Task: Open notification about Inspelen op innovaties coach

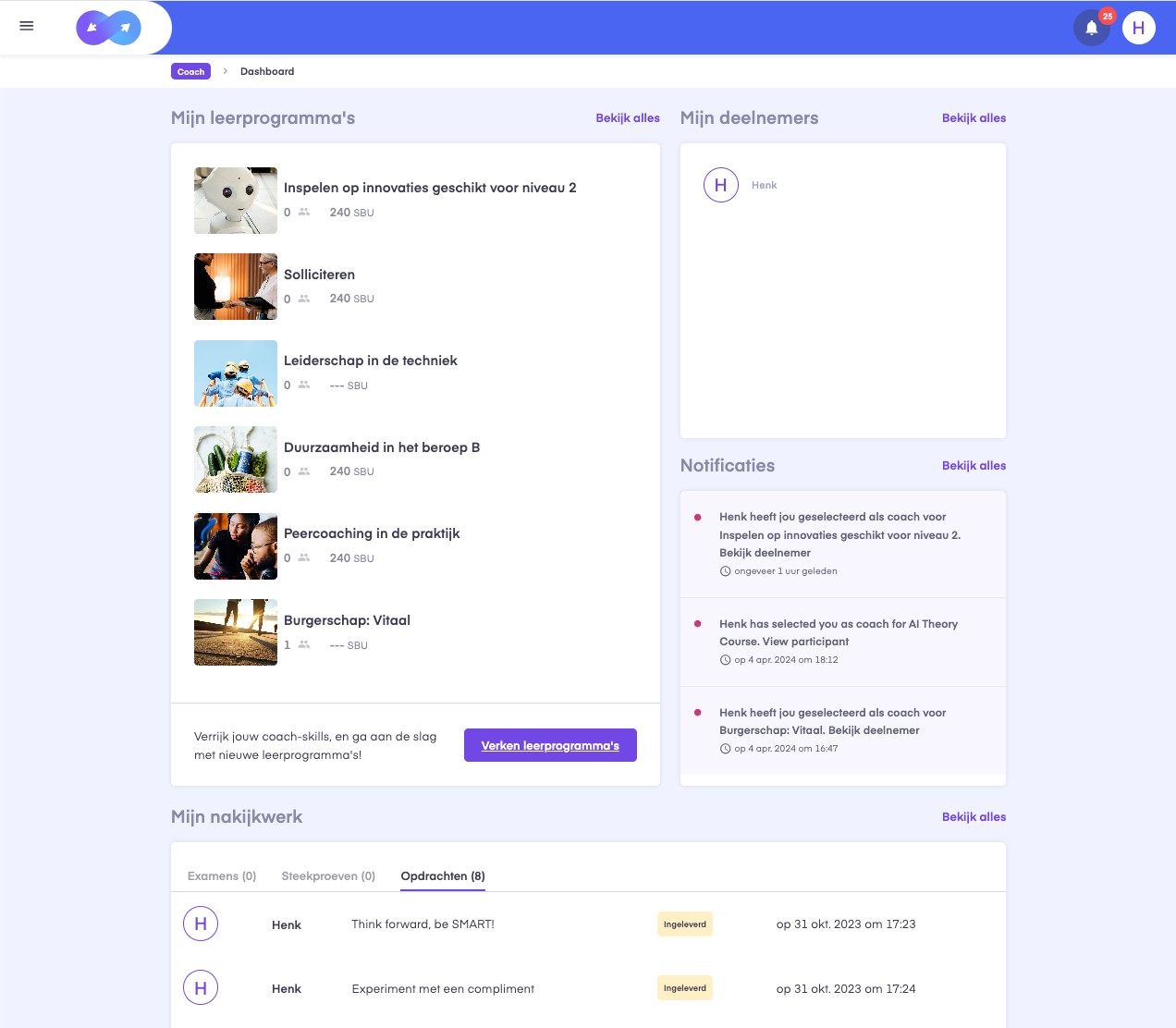Action: point(843,544)
